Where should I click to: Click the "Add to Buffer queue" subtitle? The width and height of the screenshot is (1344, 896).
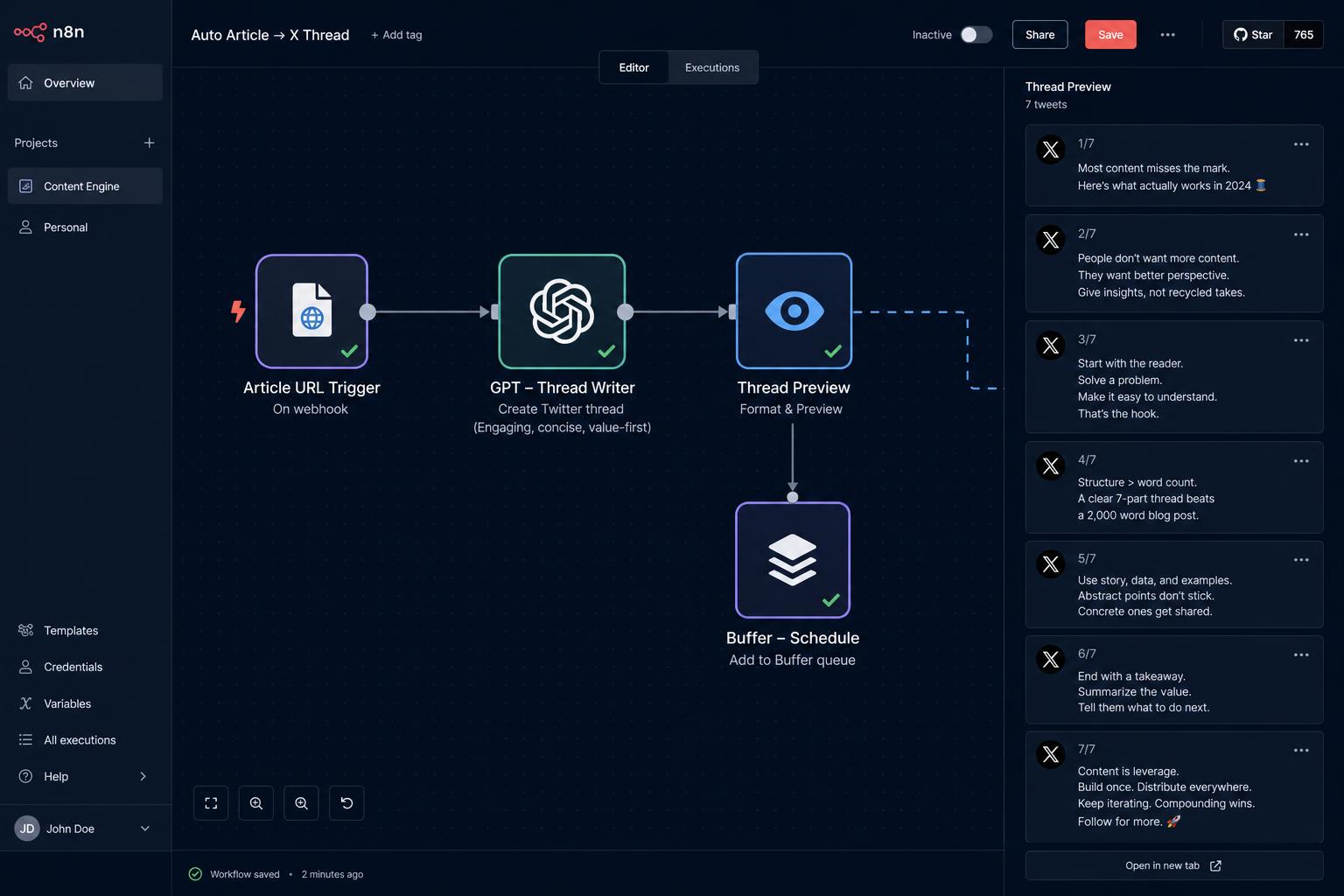[793, 660]
